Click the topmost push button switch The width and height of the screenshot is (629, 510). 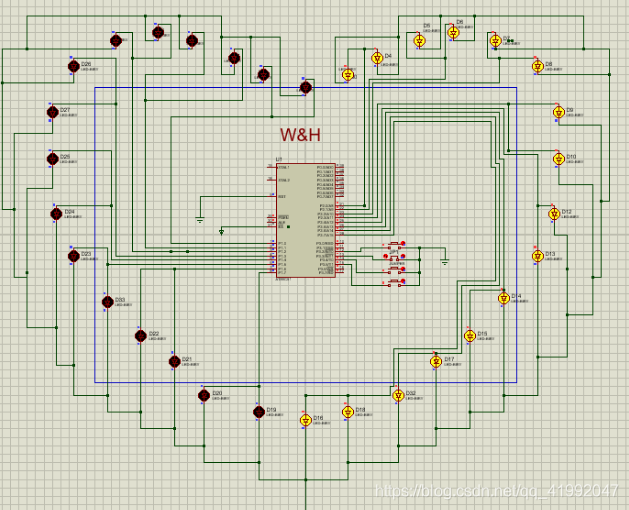394,244
